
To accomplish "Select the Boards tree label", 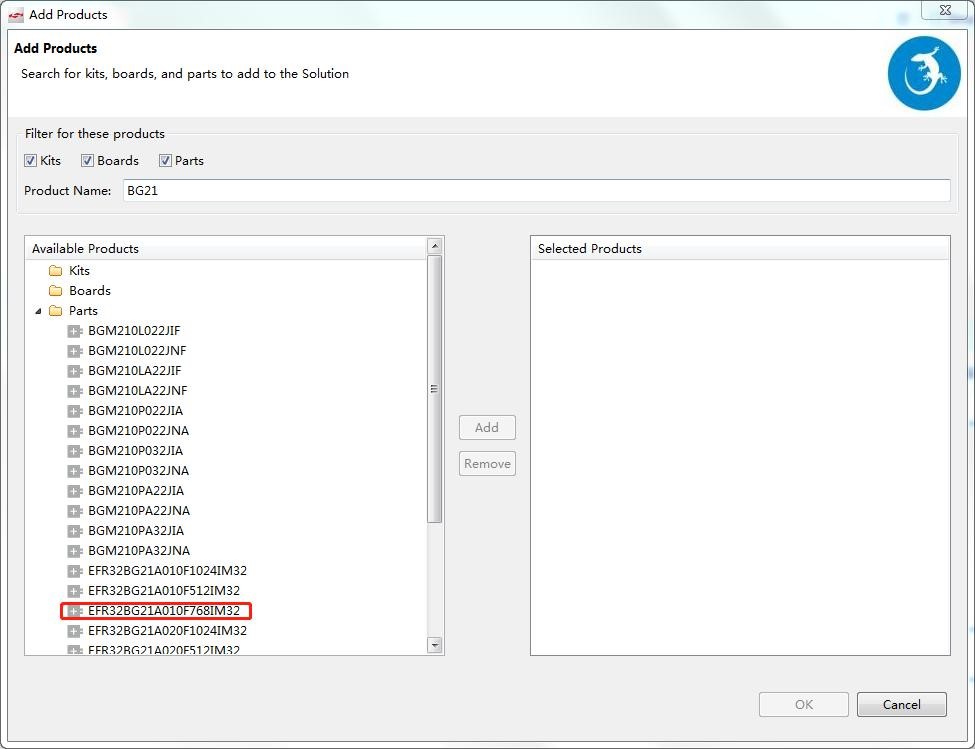I will [90, 290].
